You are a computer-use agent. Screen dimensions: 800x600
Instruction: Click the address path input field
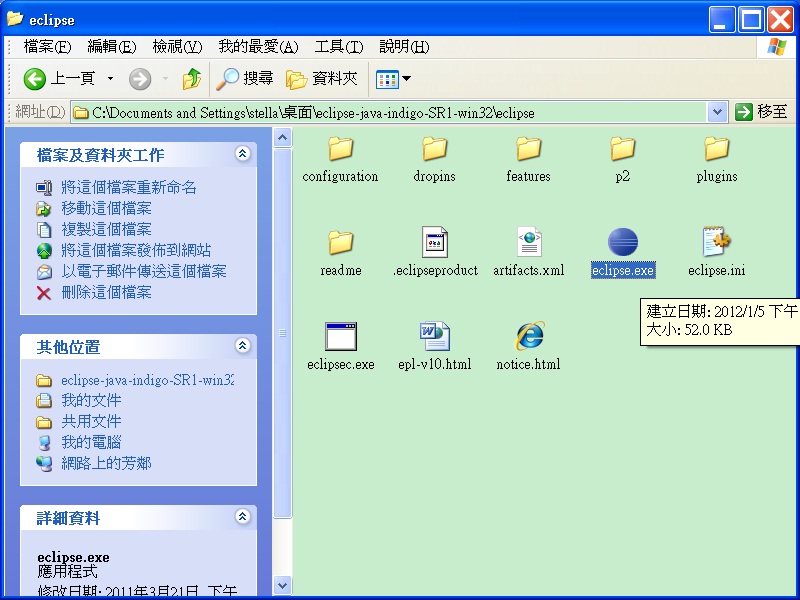coord(389,112)
